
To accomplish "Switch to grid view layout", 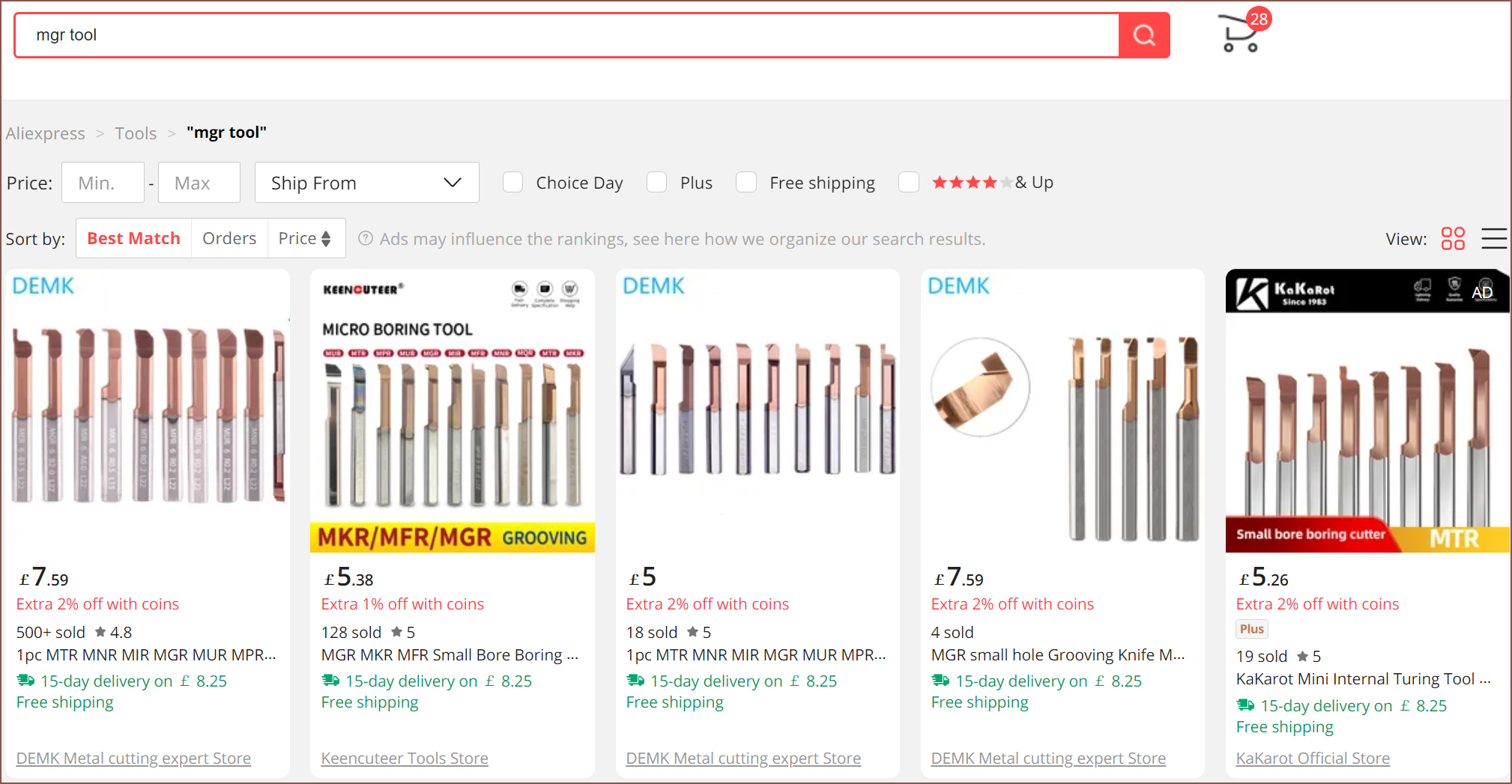I will [x=1452, y=239].
